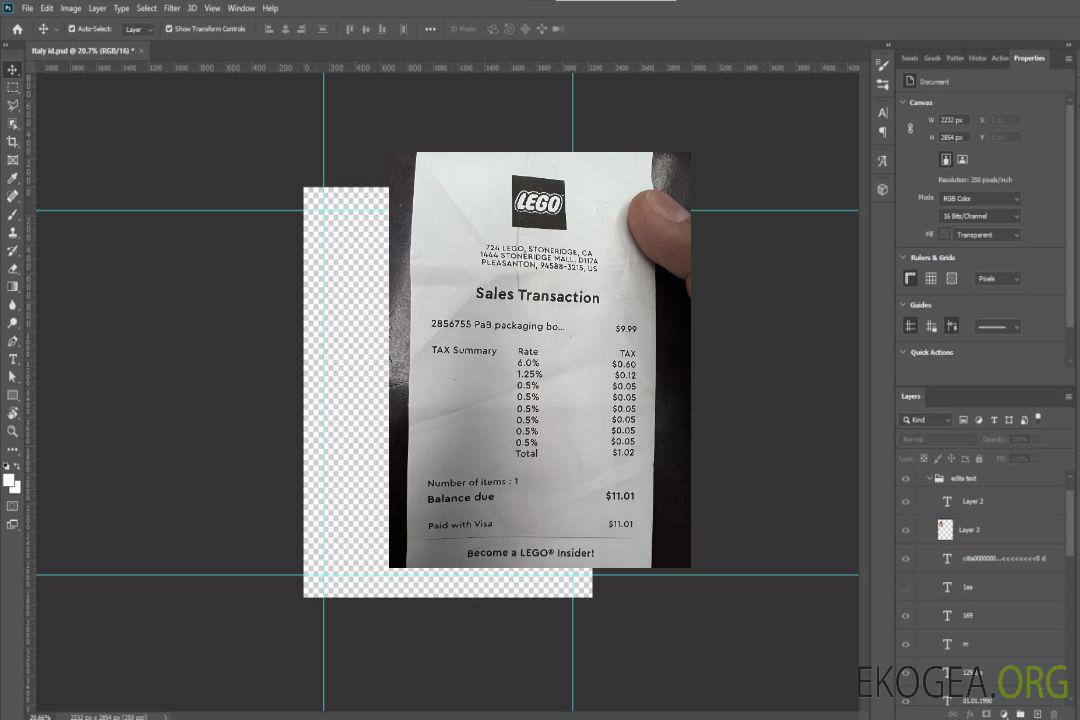
Task: Select the Pen tool
Action: [12, 341]
